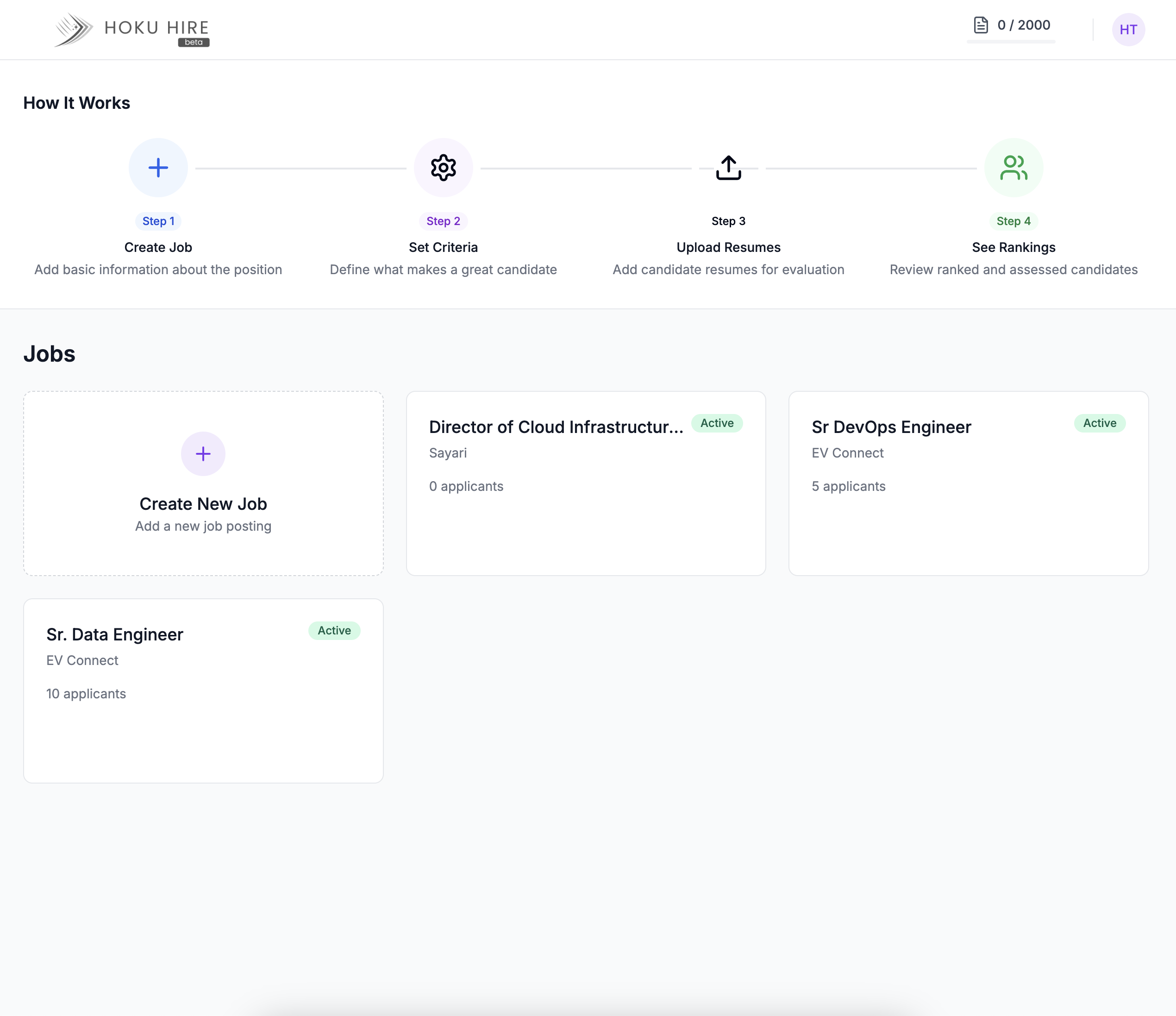This screenshot has height=1016, width=1176.
Task: Open the HT user avatar menu
Action: coord(1128,30)
